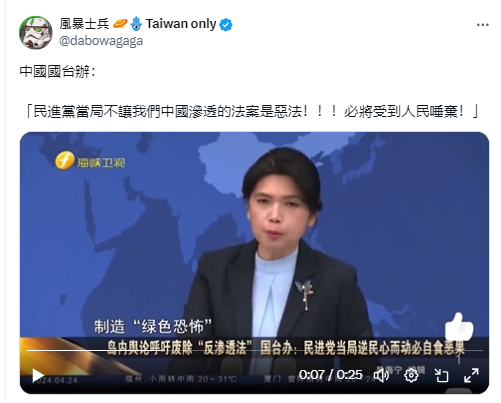Click the ringed planet emoji in name
The image size is (501, 403).
120,24
